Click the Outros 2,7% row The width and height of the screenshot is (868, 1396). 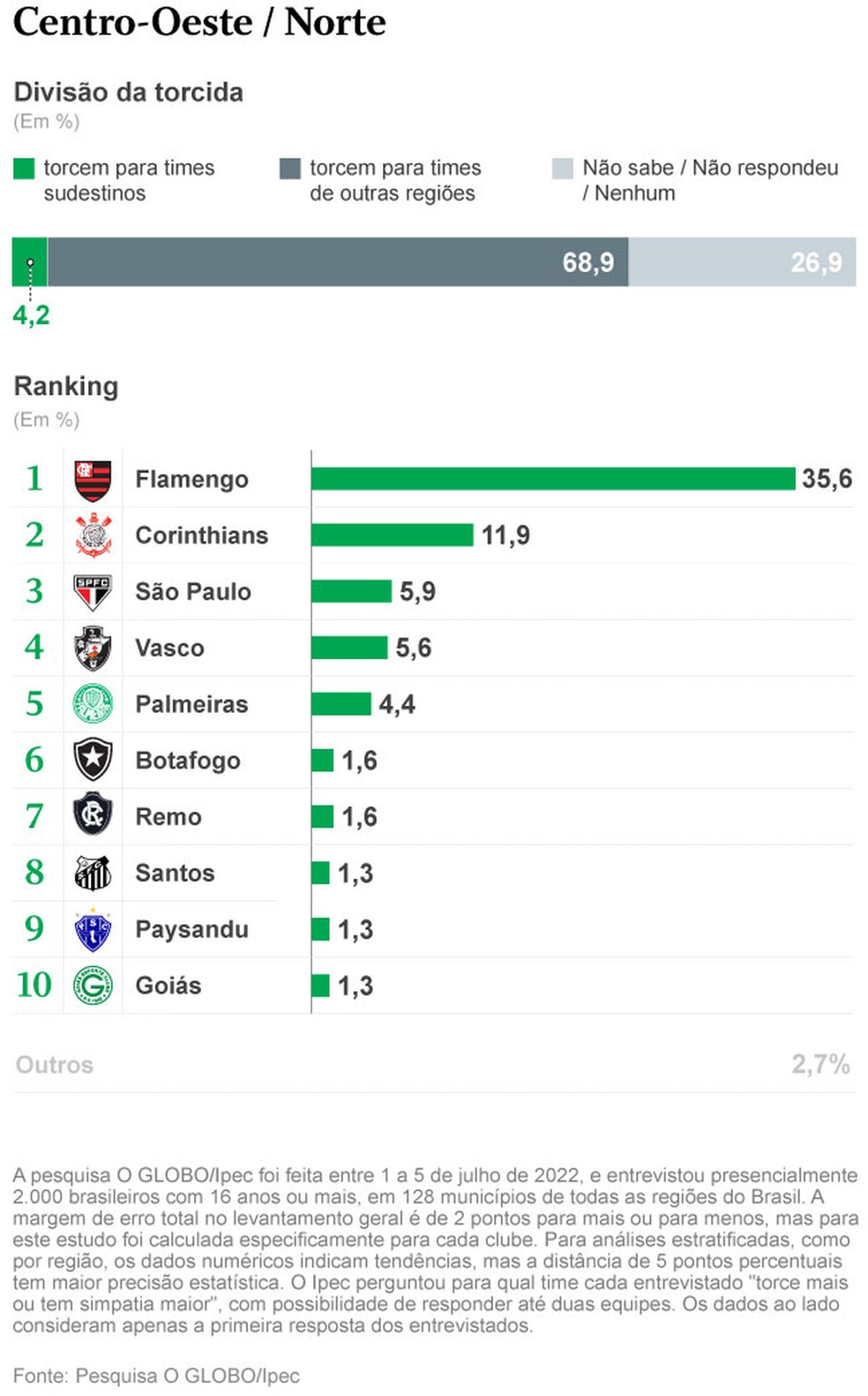tap(432, 1065)
